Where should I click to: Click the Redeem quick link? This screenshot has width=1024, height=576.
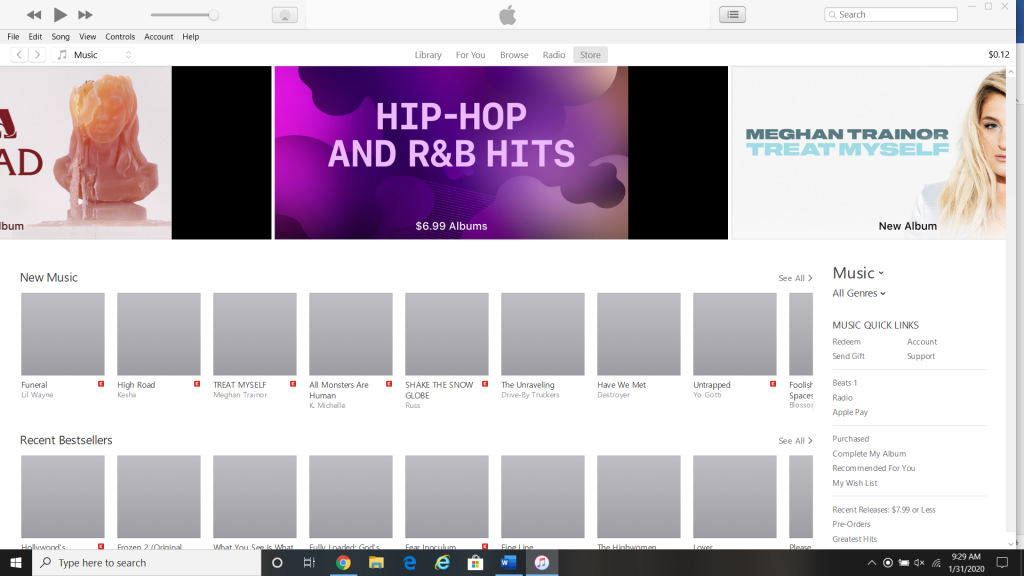[x=846, y=342]
